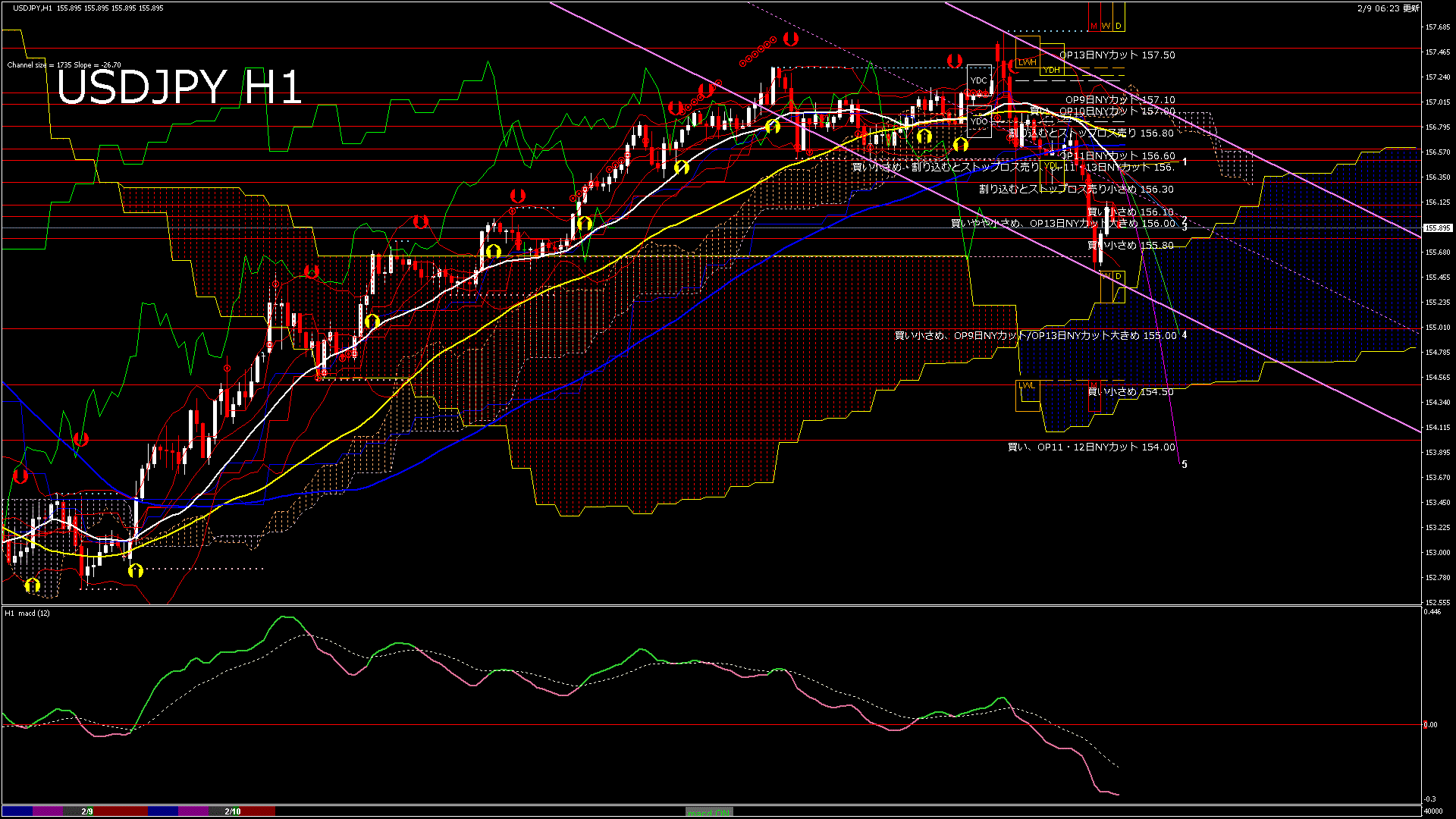The image size is (1456, 819).
Task: Select the current price tag 155.895
Action: point(1437,227)
